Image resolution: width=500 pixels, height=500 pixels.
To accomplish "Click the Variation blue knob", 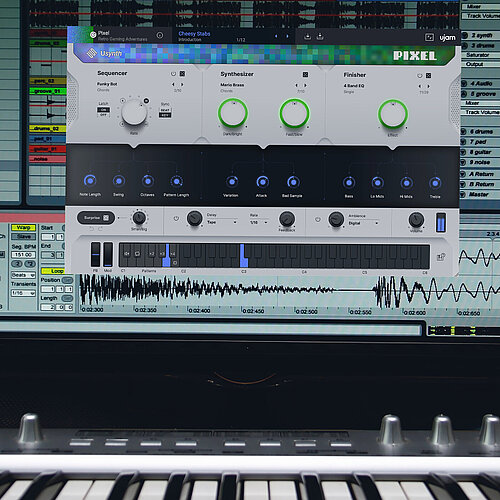I will 232,182.
